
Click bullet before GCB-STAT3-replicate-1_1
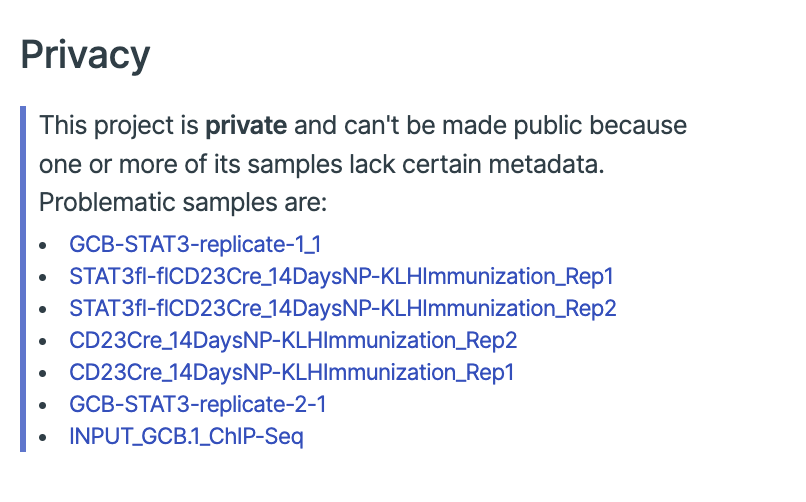(41, 244)
